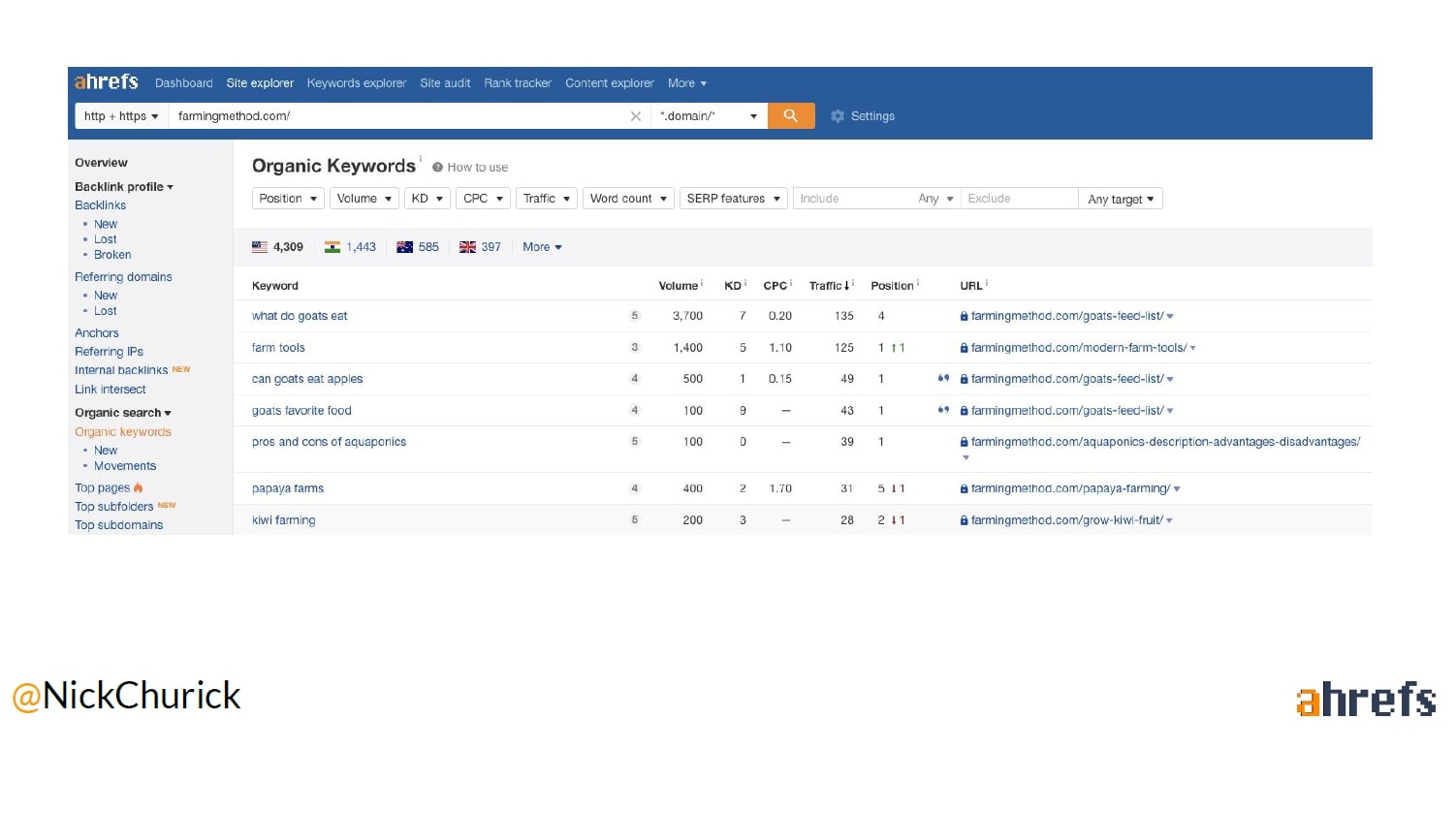Click the orange search magnifier button
This screenshot has width=1456, height=813.
[790, 116]
